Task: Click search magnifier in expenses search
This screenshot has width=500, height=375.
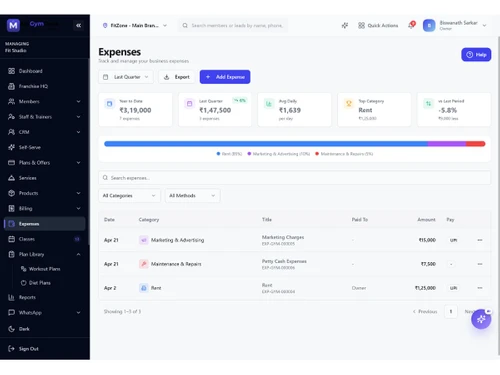Action: coord(105,178)
